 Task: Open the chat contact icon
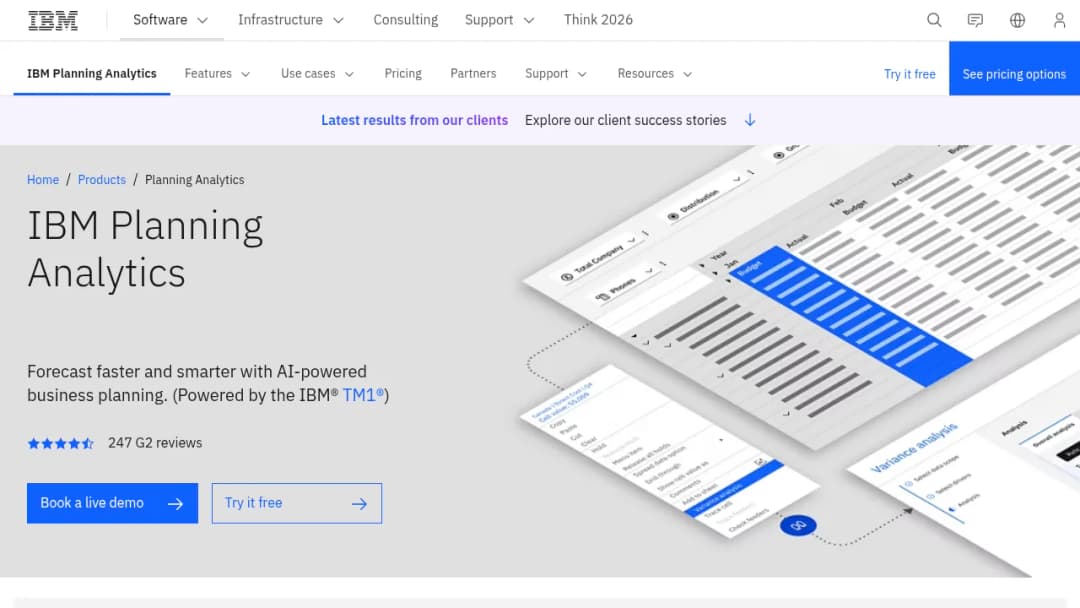coord(975,20)
